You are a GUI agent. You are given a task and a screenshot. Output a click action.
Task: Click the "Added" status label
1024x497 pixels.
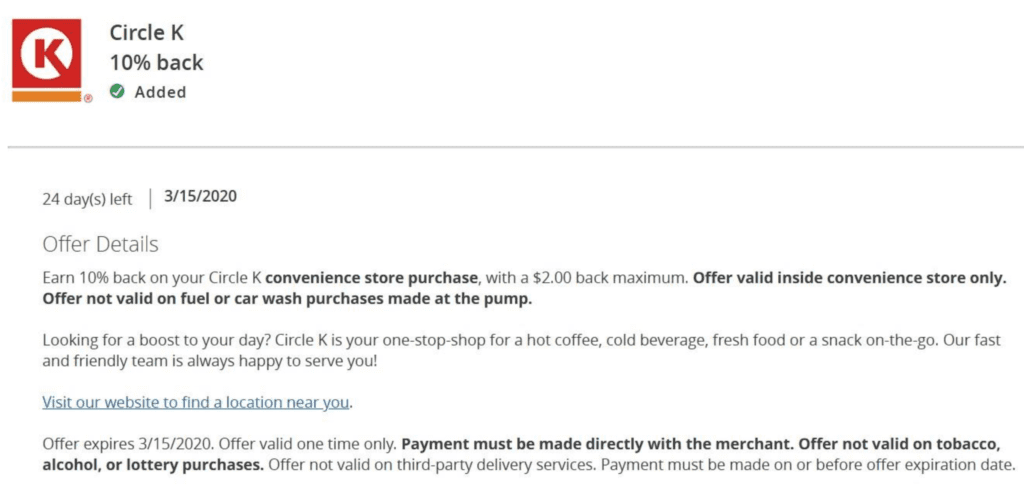coord(160,92)
